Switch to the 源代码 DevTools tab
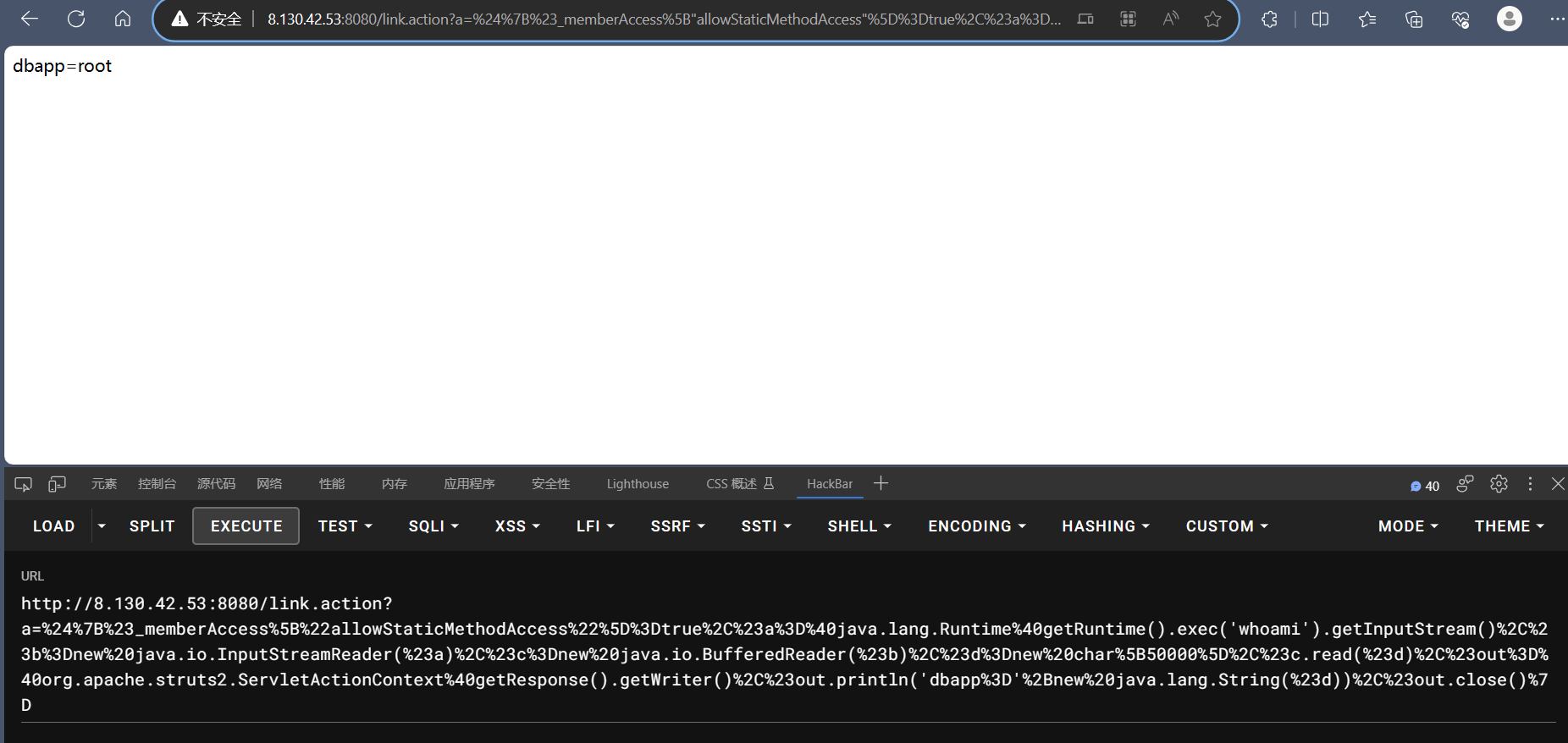Screen dimensions: 1568x743 [x=216, y=484]
